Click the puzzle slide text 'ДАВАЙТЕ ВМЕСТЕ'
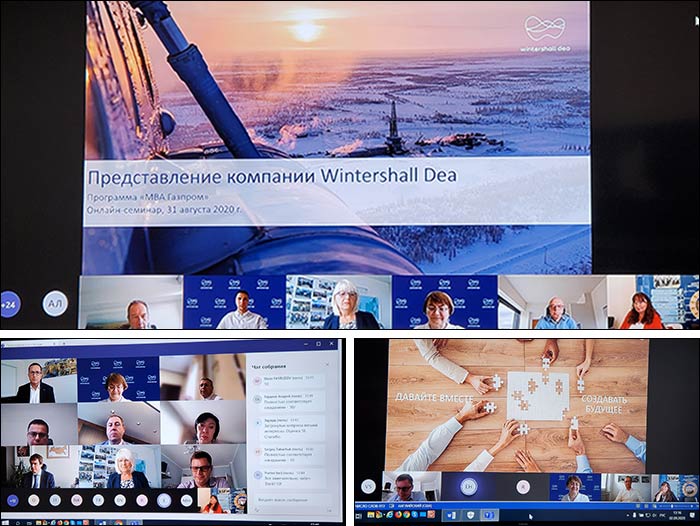Viewport: 700px width, 526px height. pos(434,397)
